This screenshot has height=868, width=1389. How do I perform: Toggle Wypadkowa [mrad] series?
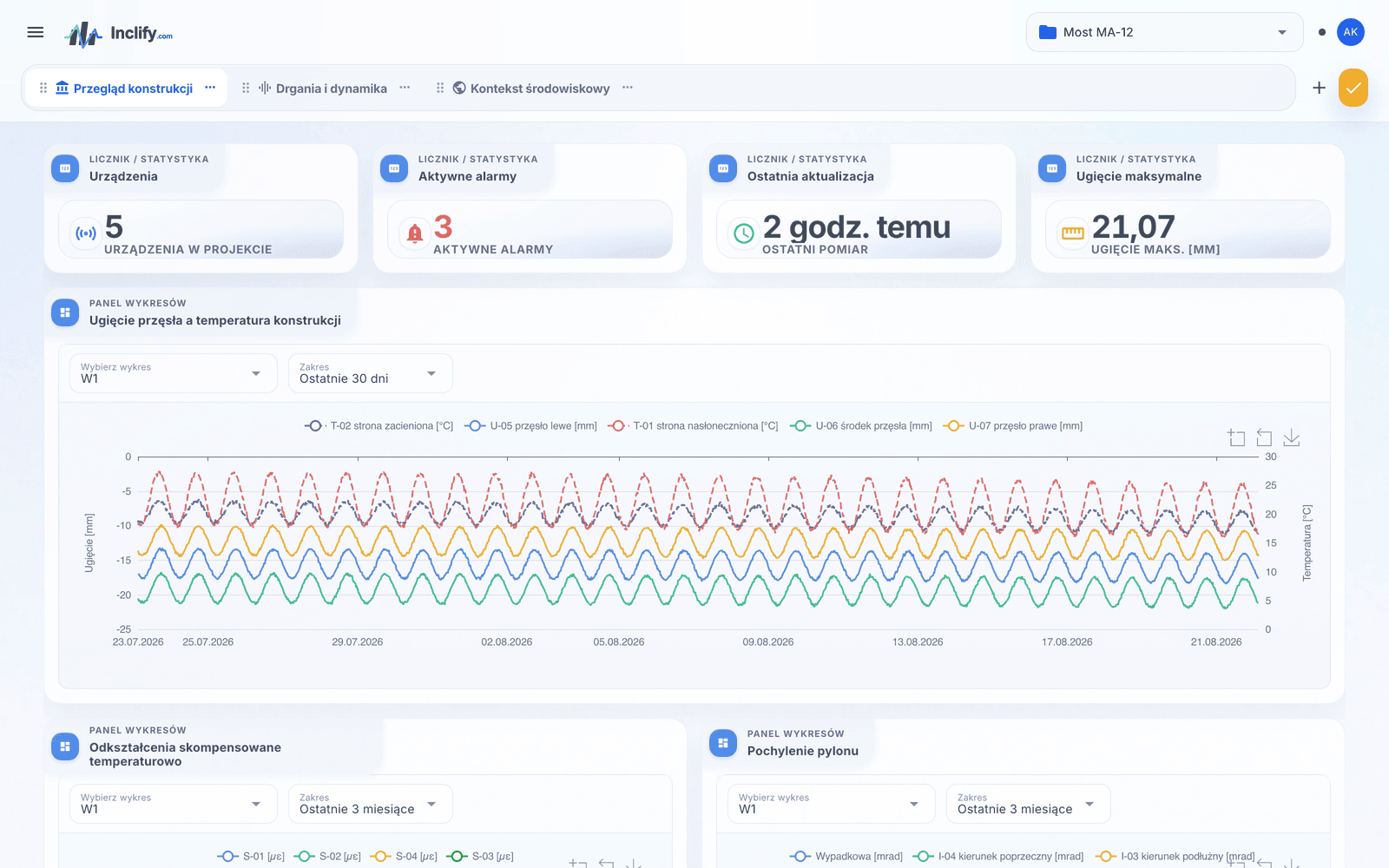[x=846, y=857]
